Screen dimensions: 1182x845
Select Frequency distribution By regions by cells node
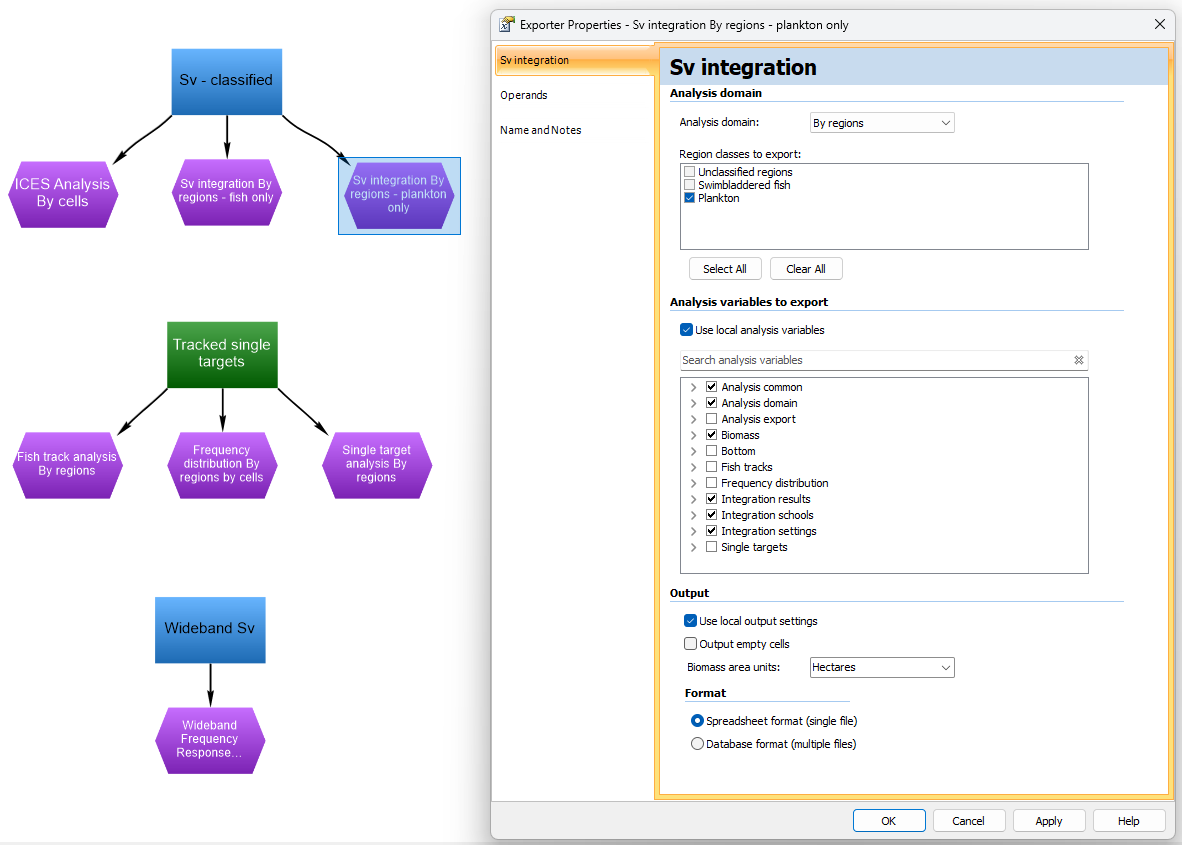[222, 464]
